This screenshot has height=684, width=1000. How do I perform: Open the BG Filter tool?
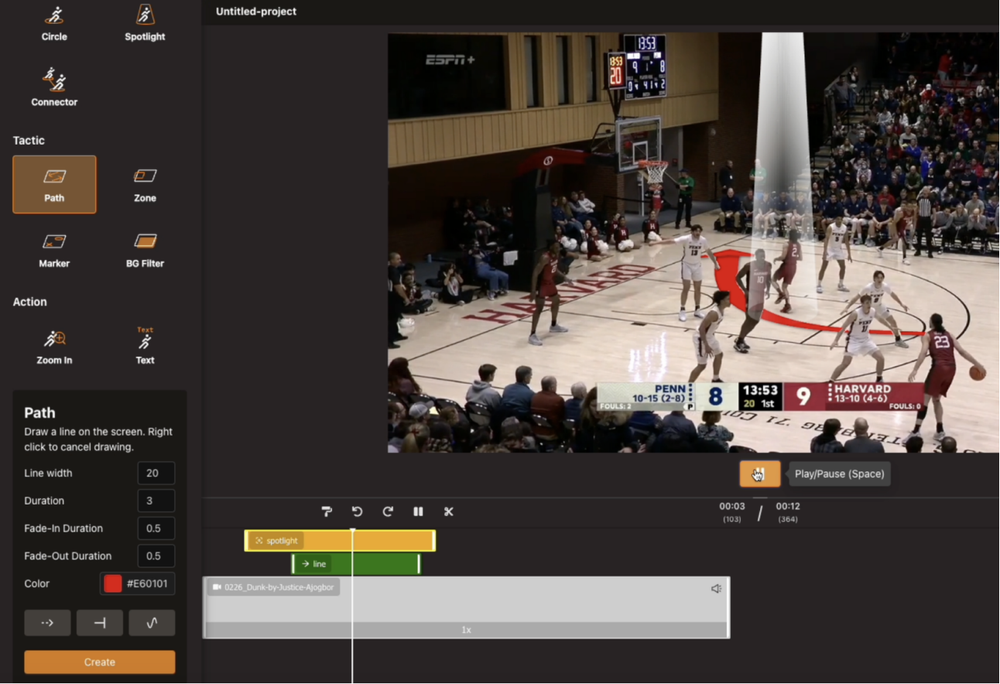click(x=145, y=250)
